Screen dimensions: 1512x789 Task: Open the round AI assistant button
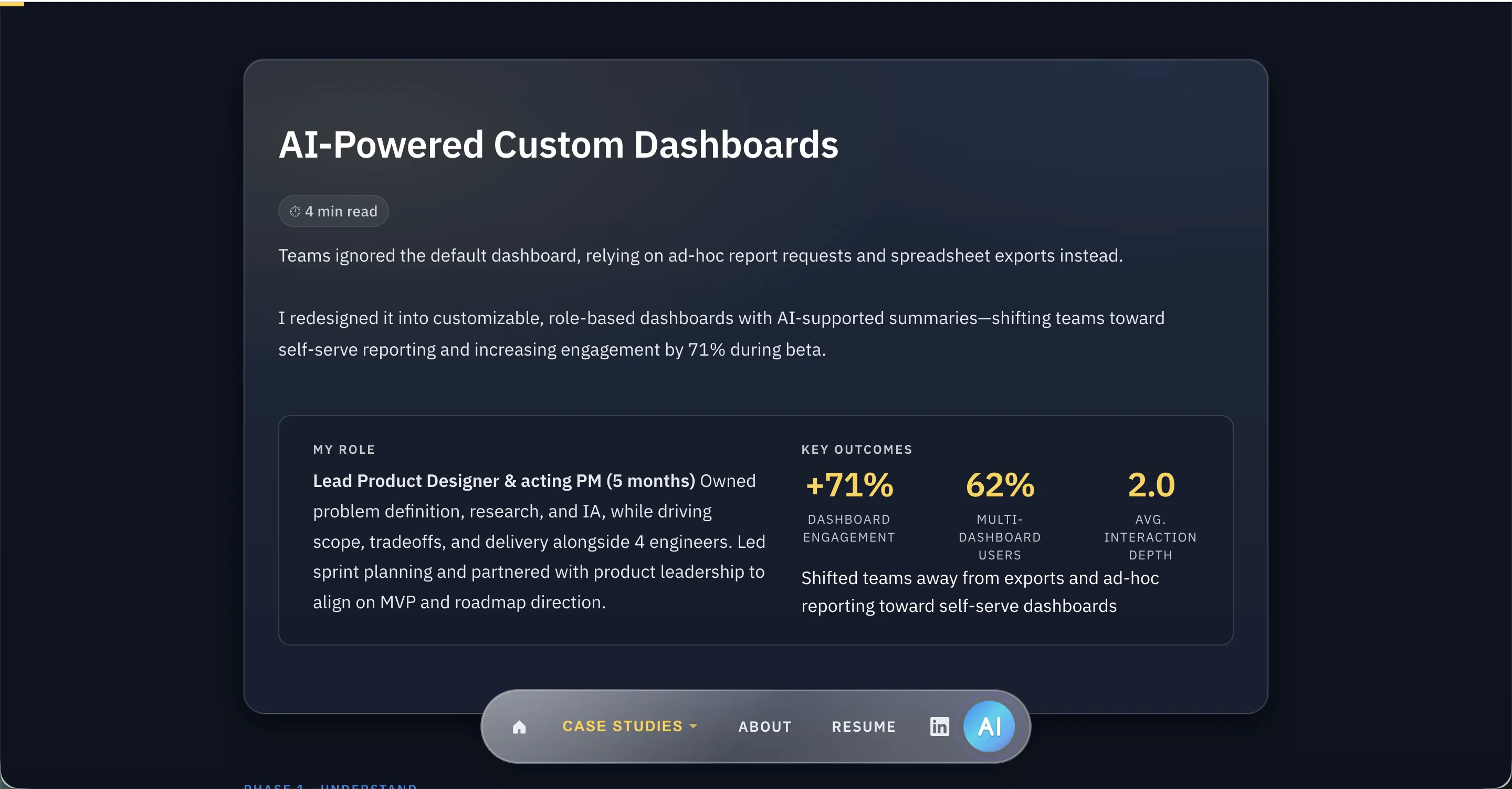[x=989, y=726]
